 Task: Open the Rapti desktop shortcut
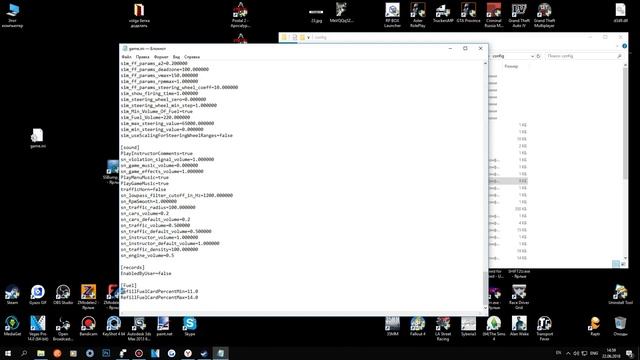click(595, 326)
